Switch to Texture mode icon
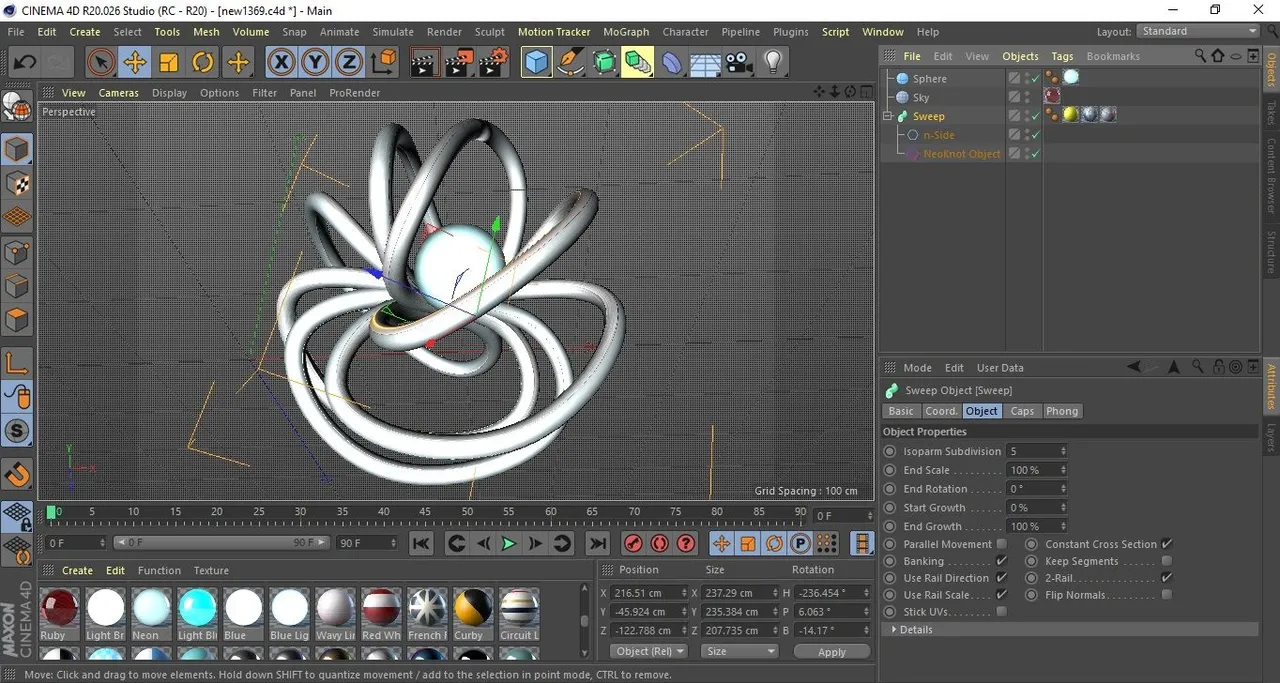This screenshot has height=683, width=1280. click(16, 184)
